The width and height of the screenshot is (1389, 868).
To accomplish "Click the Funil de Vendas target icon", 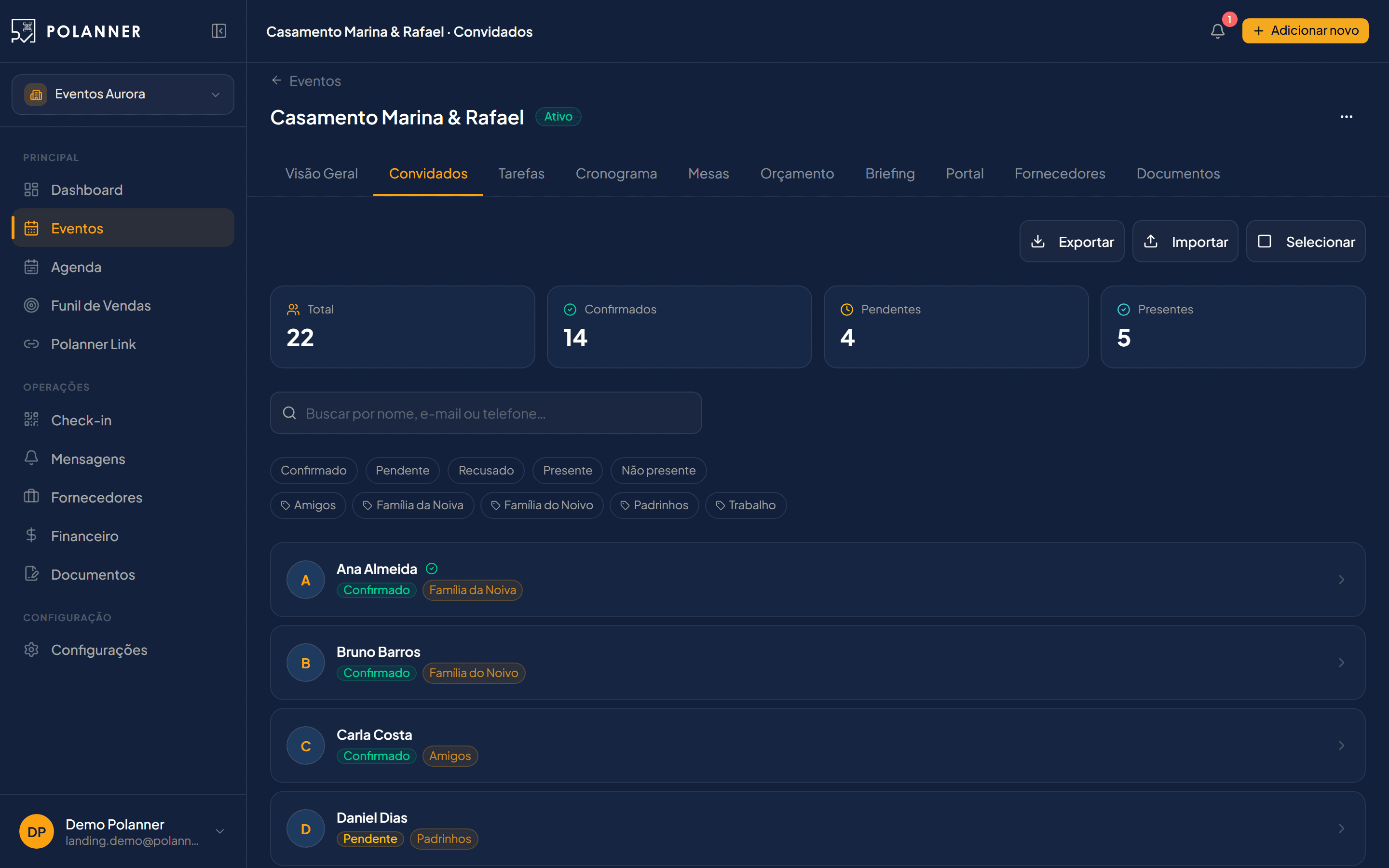I will (31, 305).
